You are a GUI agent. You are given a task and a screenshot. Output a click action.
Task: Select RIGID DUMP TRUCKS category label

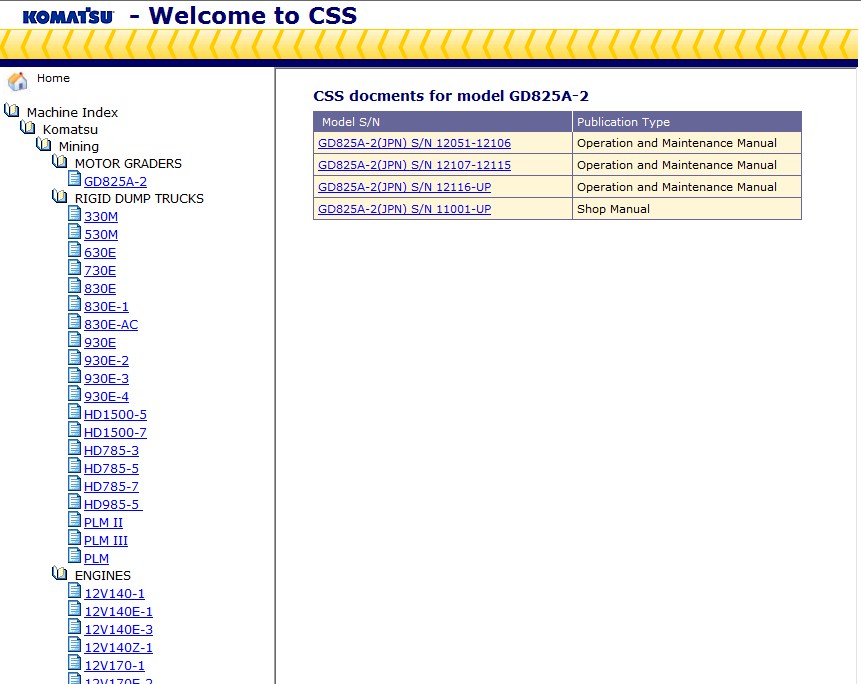(x=139, y=198)
